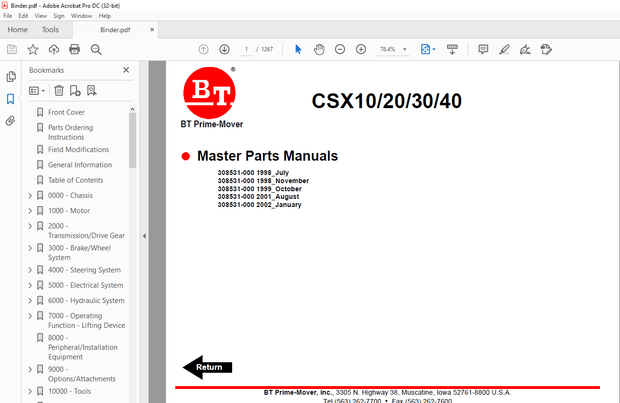Open the Front Cover bookmark

click(x=66, y=112)
